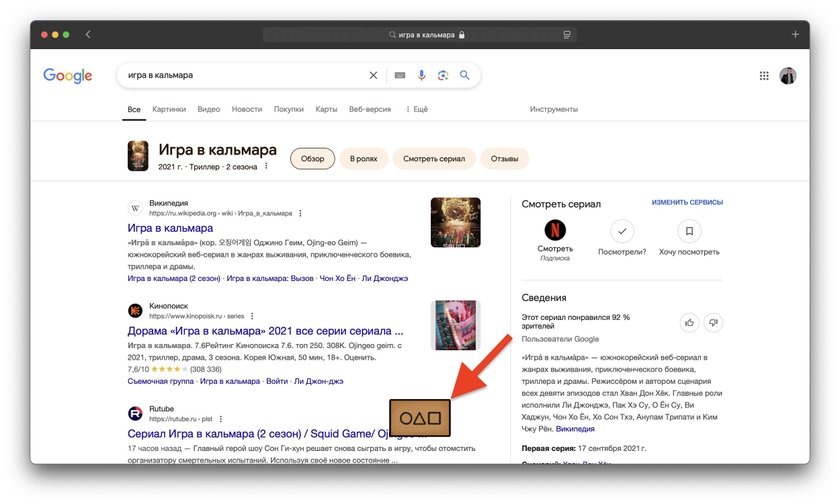
Task: Open a new tab with plus icon
Action: point(795,34)
